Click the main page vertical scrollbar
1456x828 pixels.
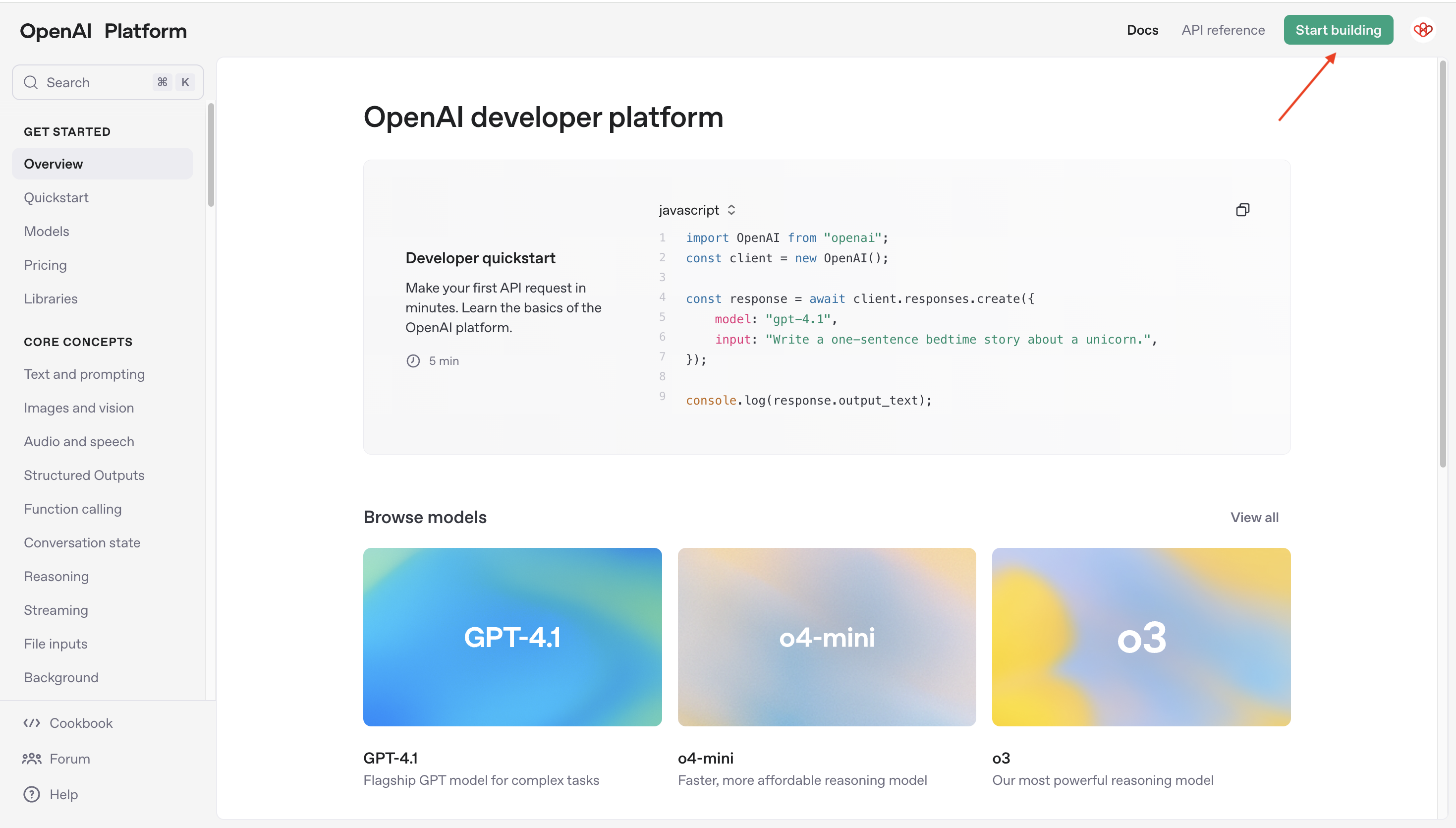[x=1443, y=263]
